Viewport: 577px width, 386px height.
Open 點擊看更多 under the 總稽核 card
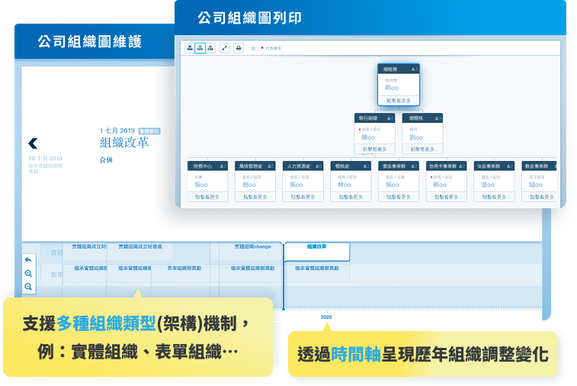tap(422, 149)
